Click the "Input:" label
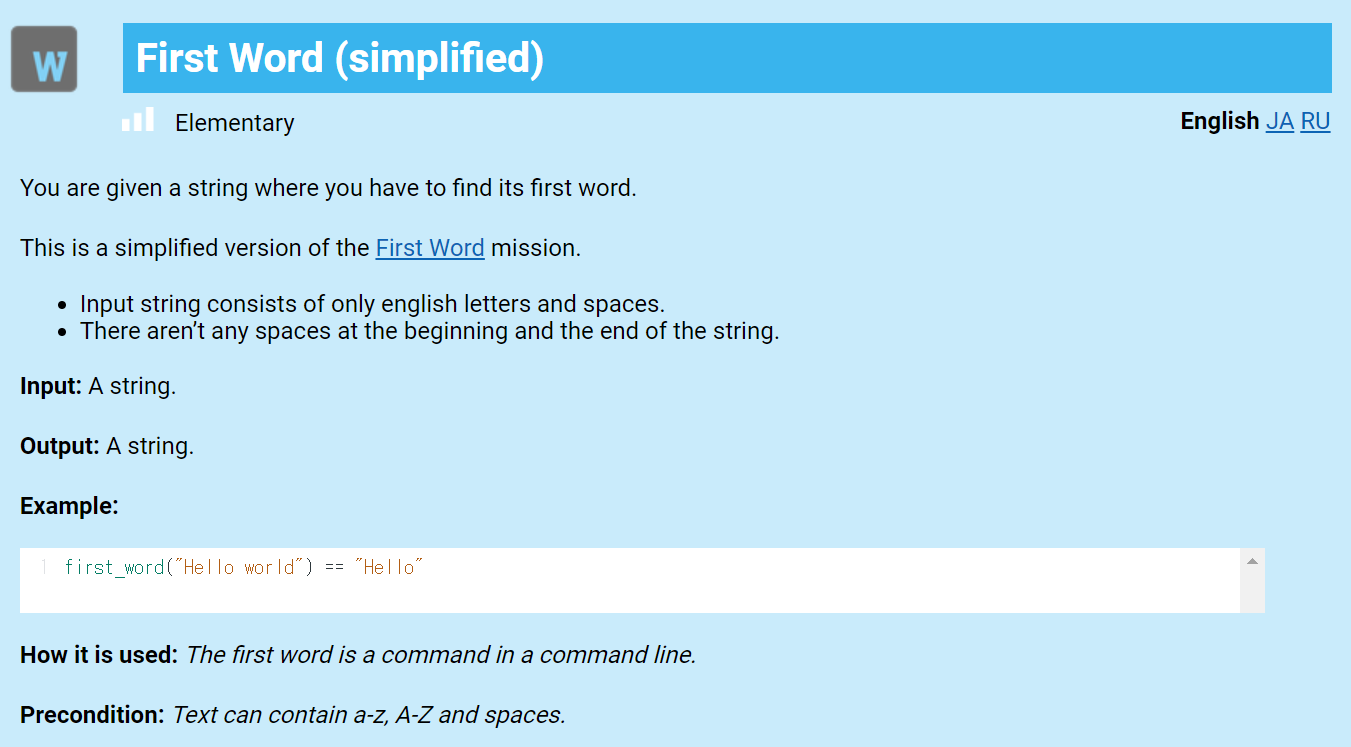 point(51,386)
